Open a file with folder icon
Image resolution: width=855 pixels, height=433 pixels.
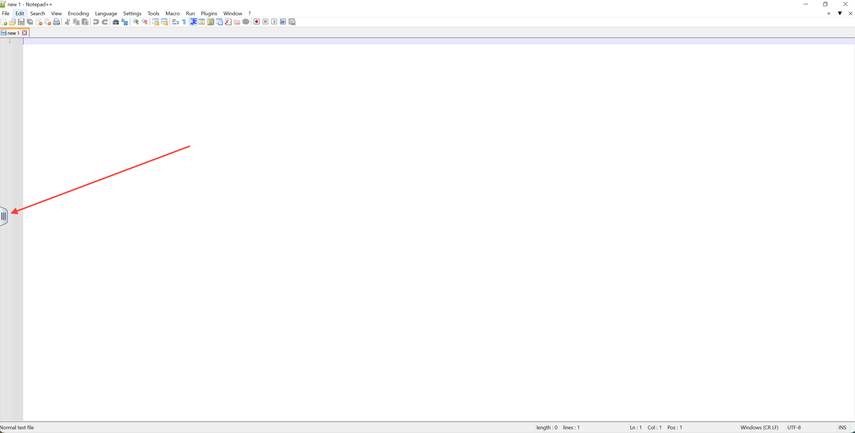pyautogui.click(x=12, y=22)
